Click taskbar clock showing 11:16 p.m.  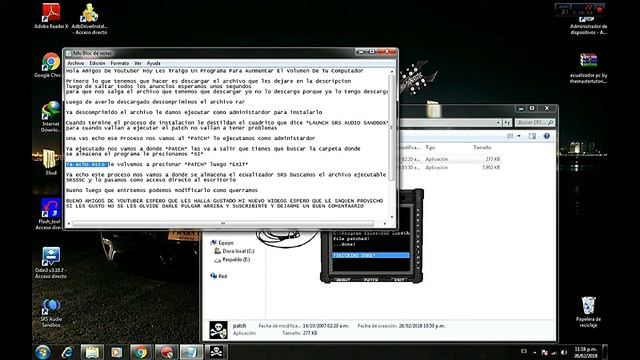585,352
